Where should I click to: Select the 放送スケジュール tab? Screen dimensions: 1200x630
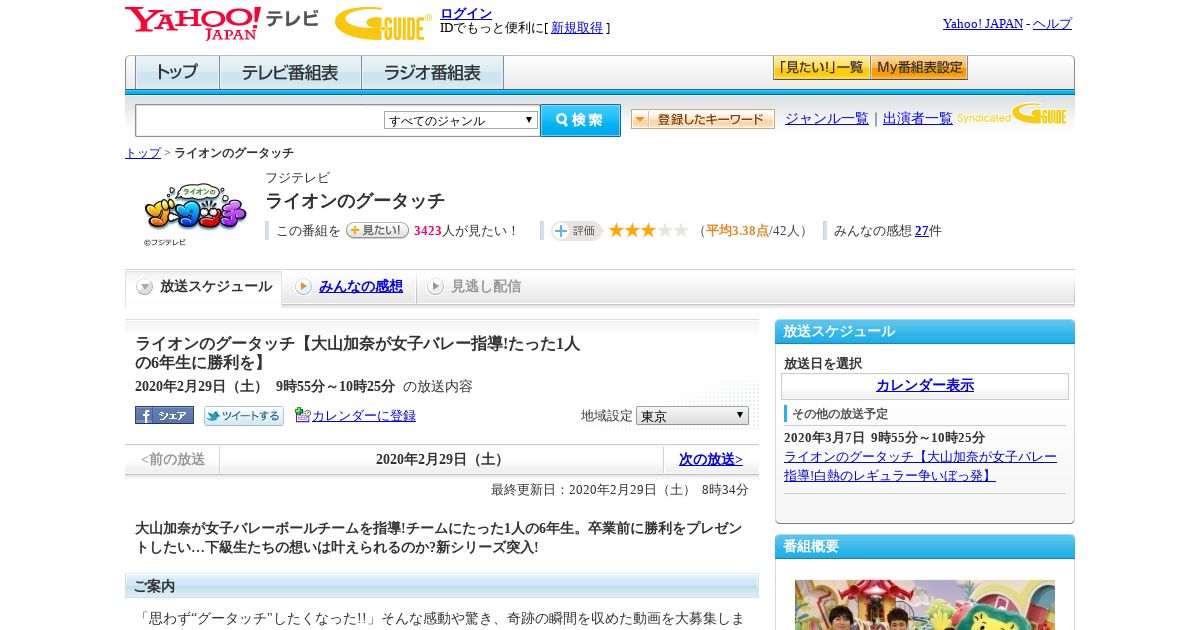pos(204,287)
